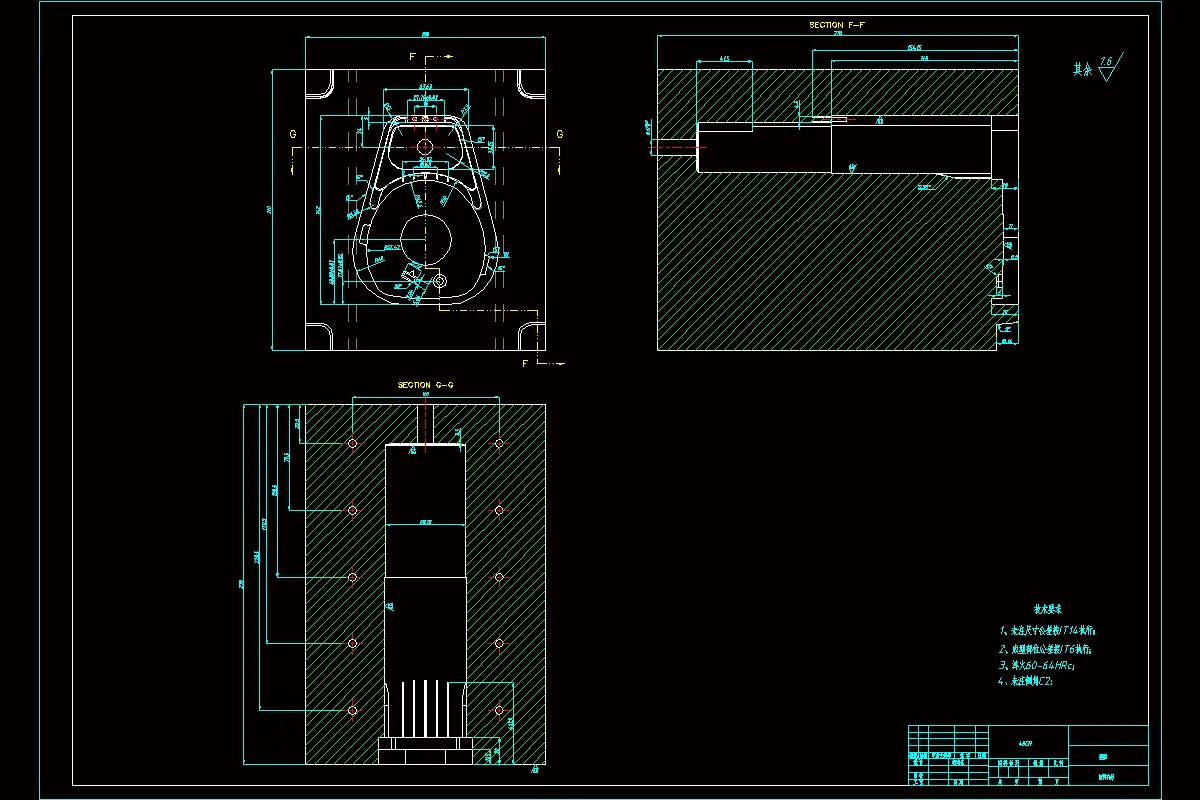Screen dimensions: 1200x800
Task: Select the 'SECTION F-F' view title
Action: pos(837,24)
